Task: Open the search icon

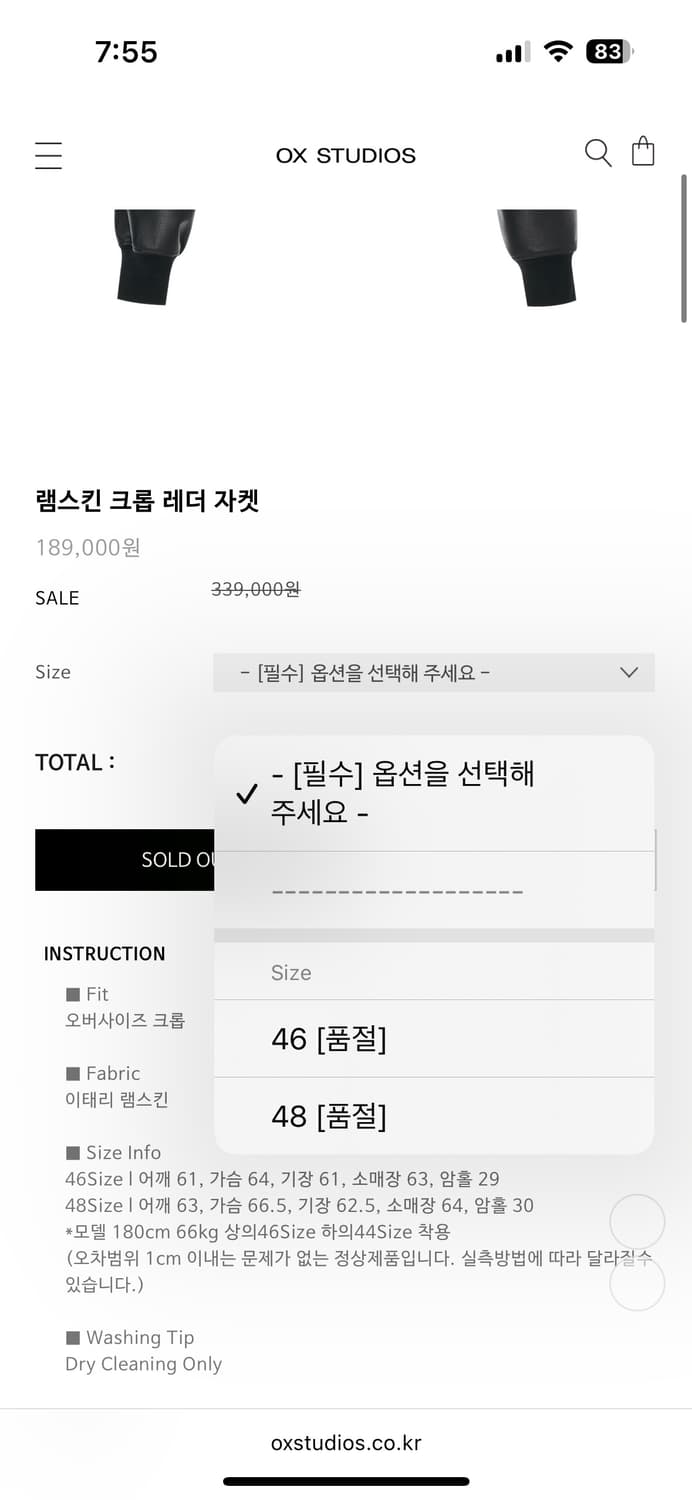Action: tap(597, 153)
